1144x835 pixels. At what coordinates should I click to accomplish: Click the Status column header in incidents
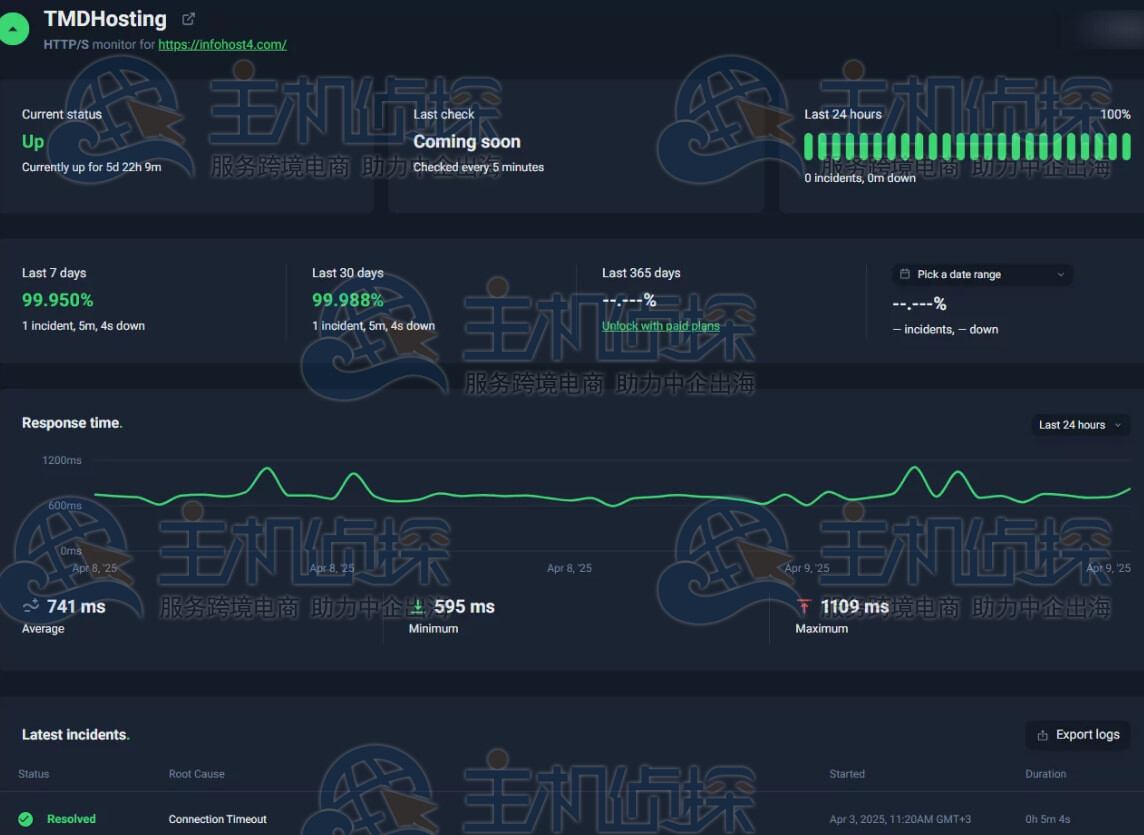[33, 774]
